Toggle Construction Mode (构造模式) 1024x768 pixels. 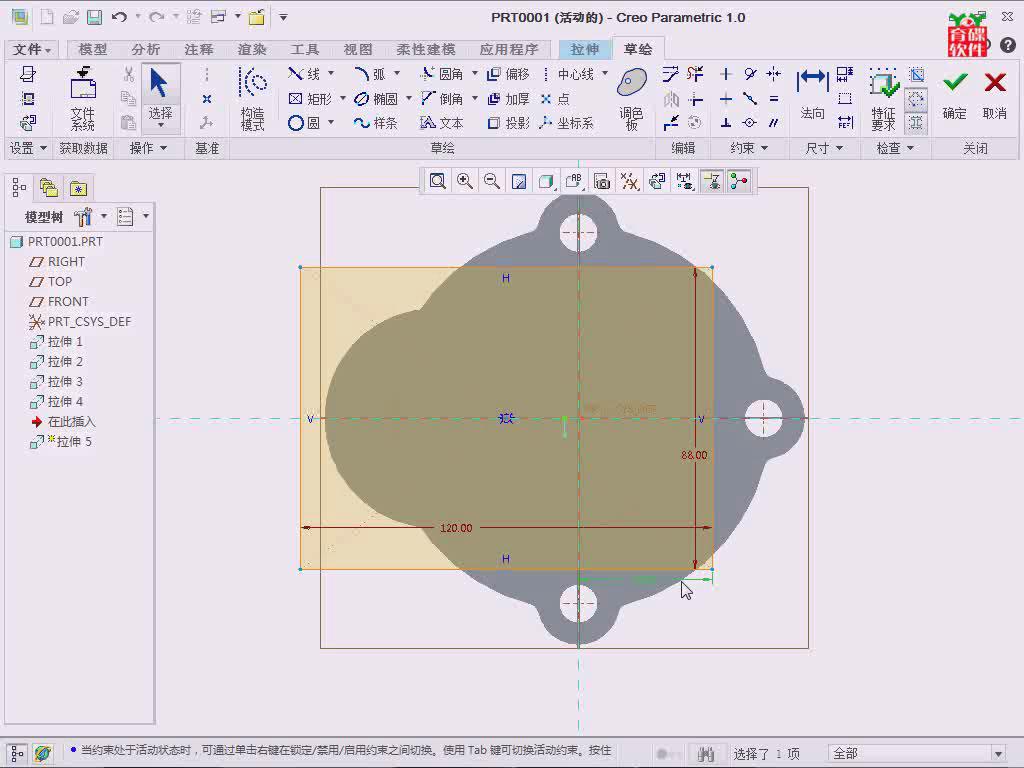click(x=253, y=99)
